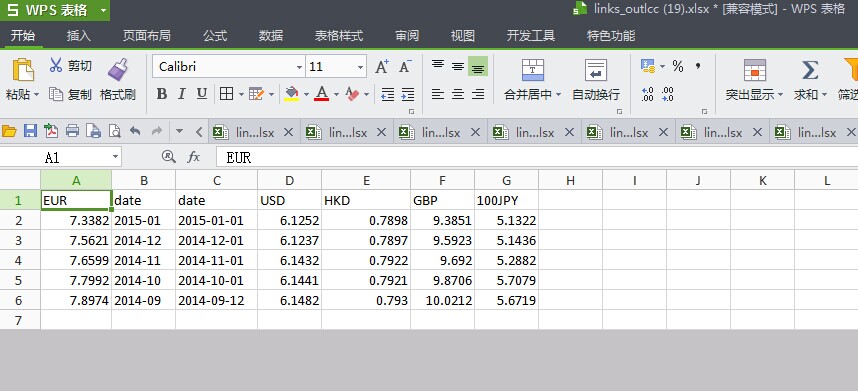Toggle bold formatting
858x391 pixels.
pos(161,94)
